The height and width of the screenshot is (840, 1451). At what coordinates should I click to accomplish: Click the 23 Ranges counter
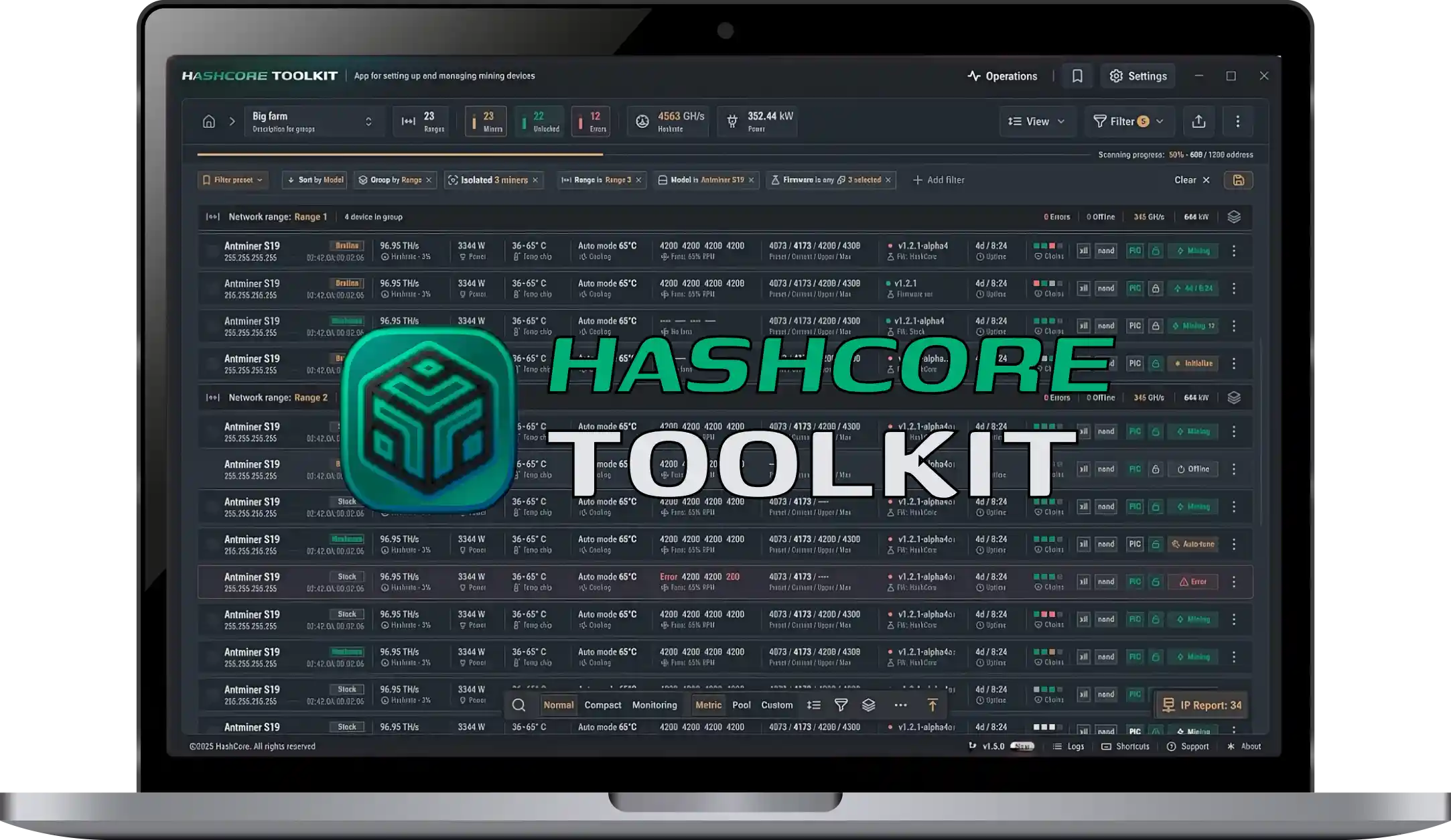pyautogui.click(x=421, y=121)
